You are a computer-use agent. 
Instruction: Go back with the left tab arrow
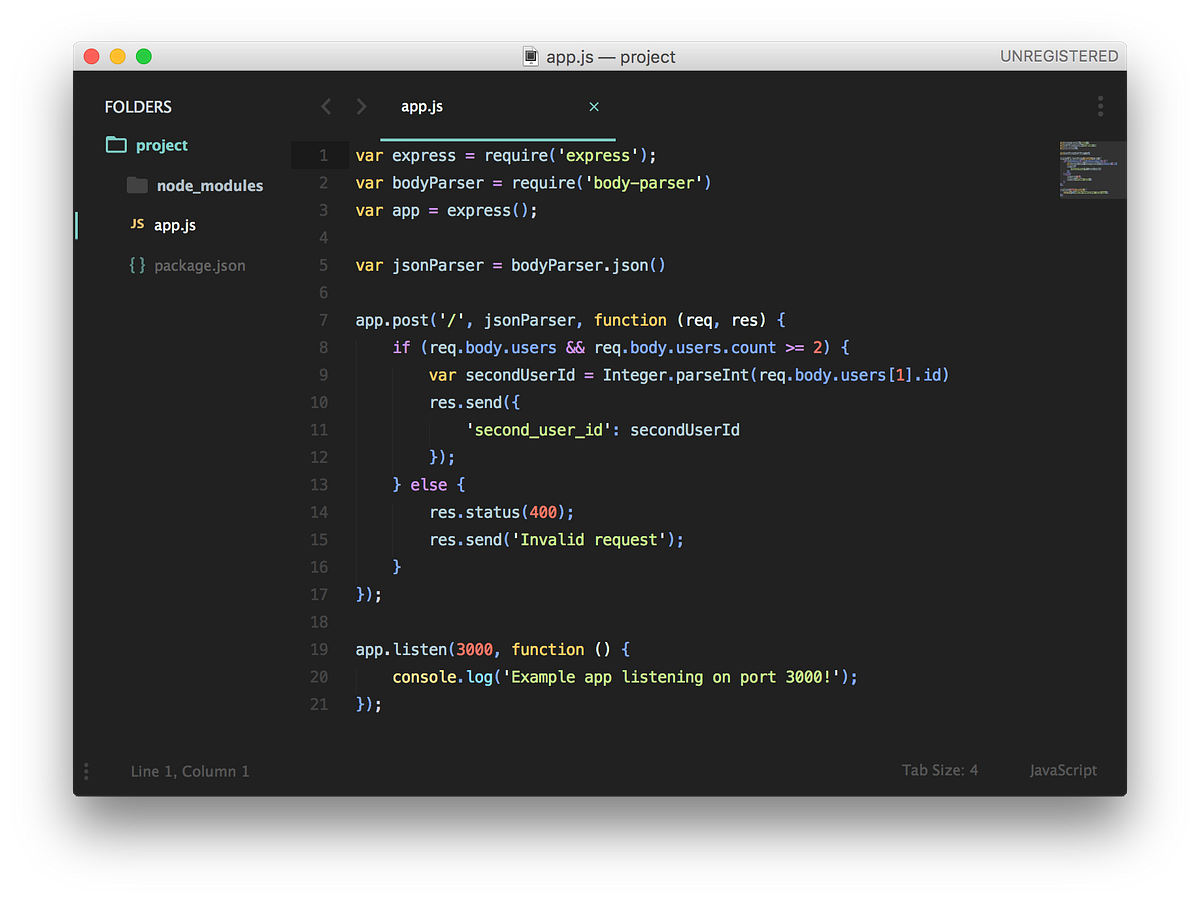325,106
